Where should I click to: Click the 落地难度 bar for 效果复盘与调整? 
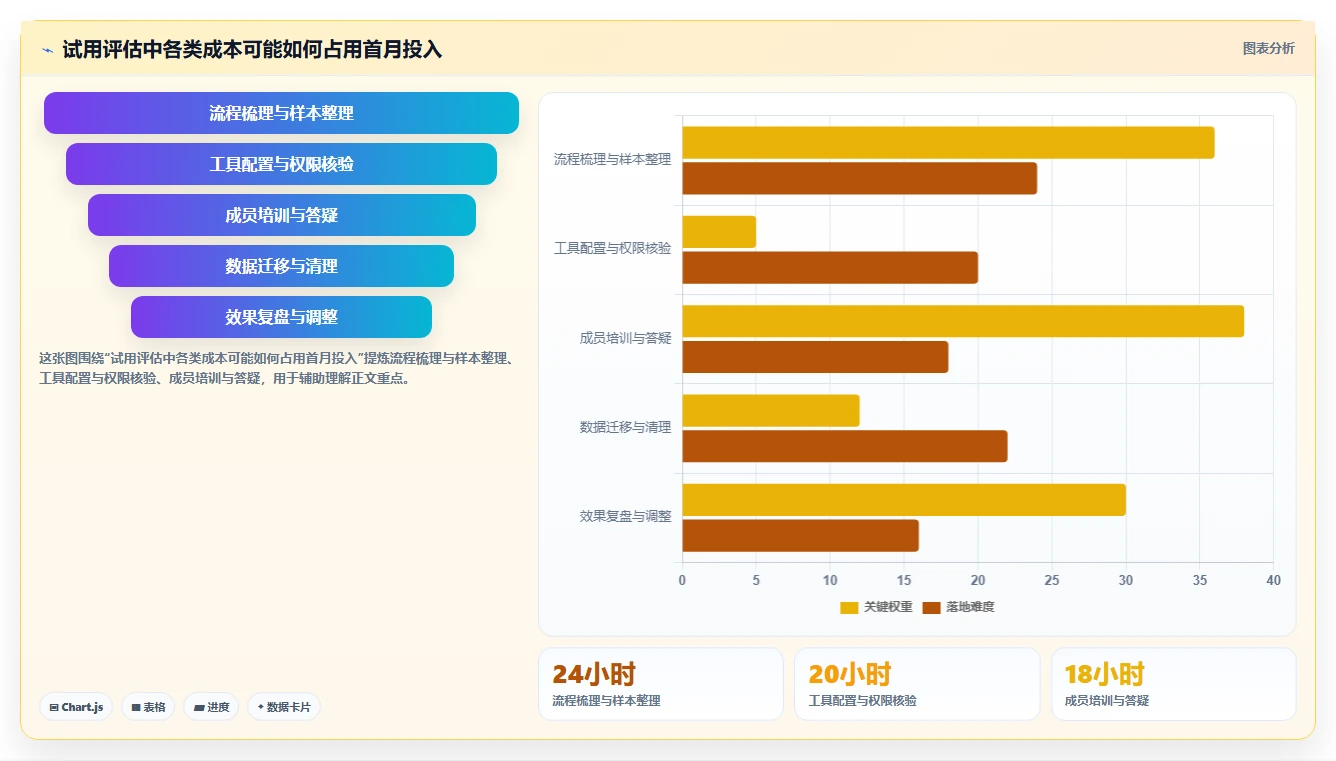click(800, 536)
